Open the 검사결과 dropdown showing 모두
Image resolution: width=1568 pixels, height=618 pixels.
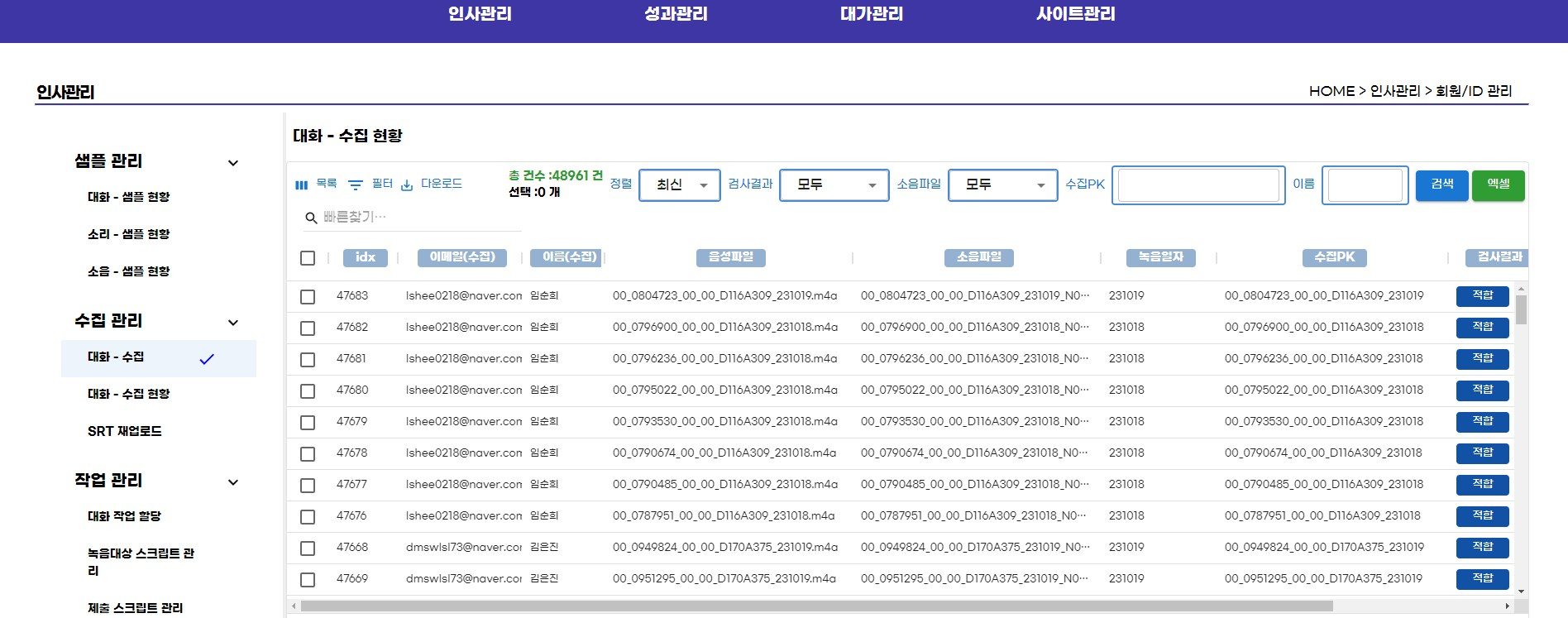(x=834, y=185)
